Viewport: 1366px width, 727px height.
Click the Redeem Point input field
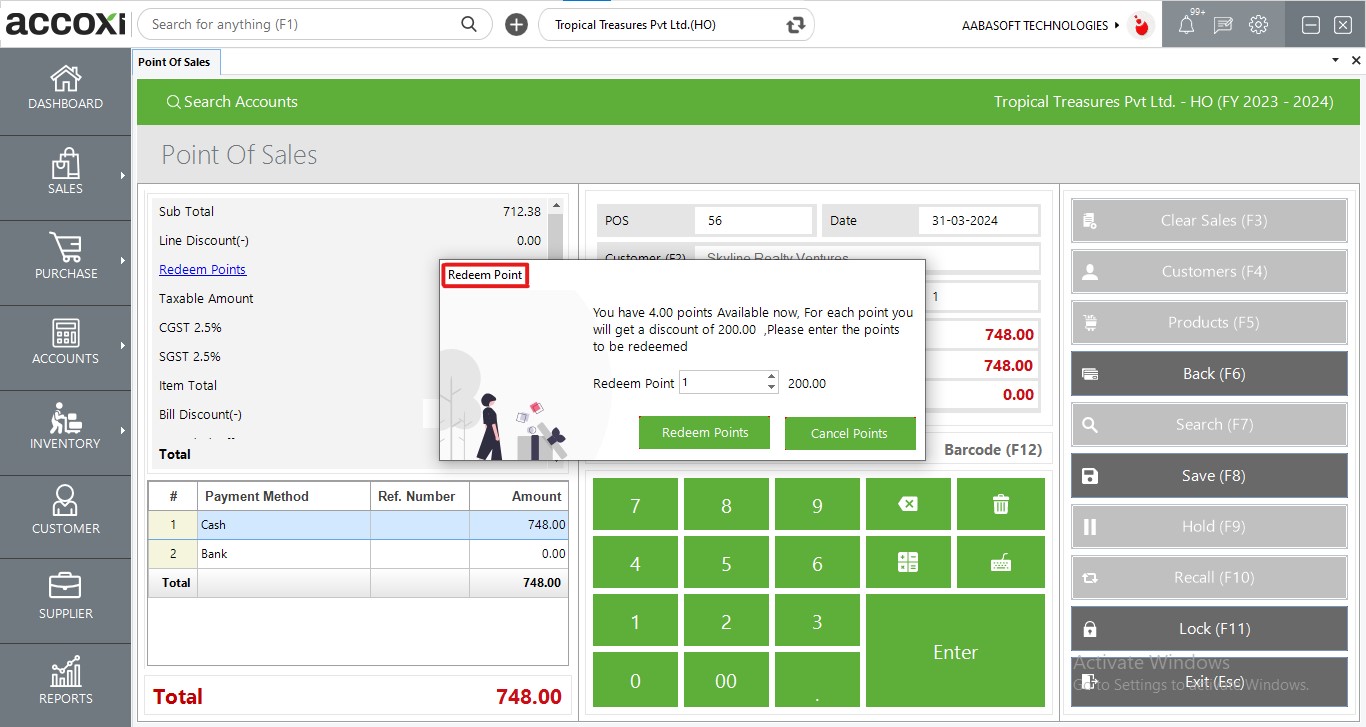point(721,383)
